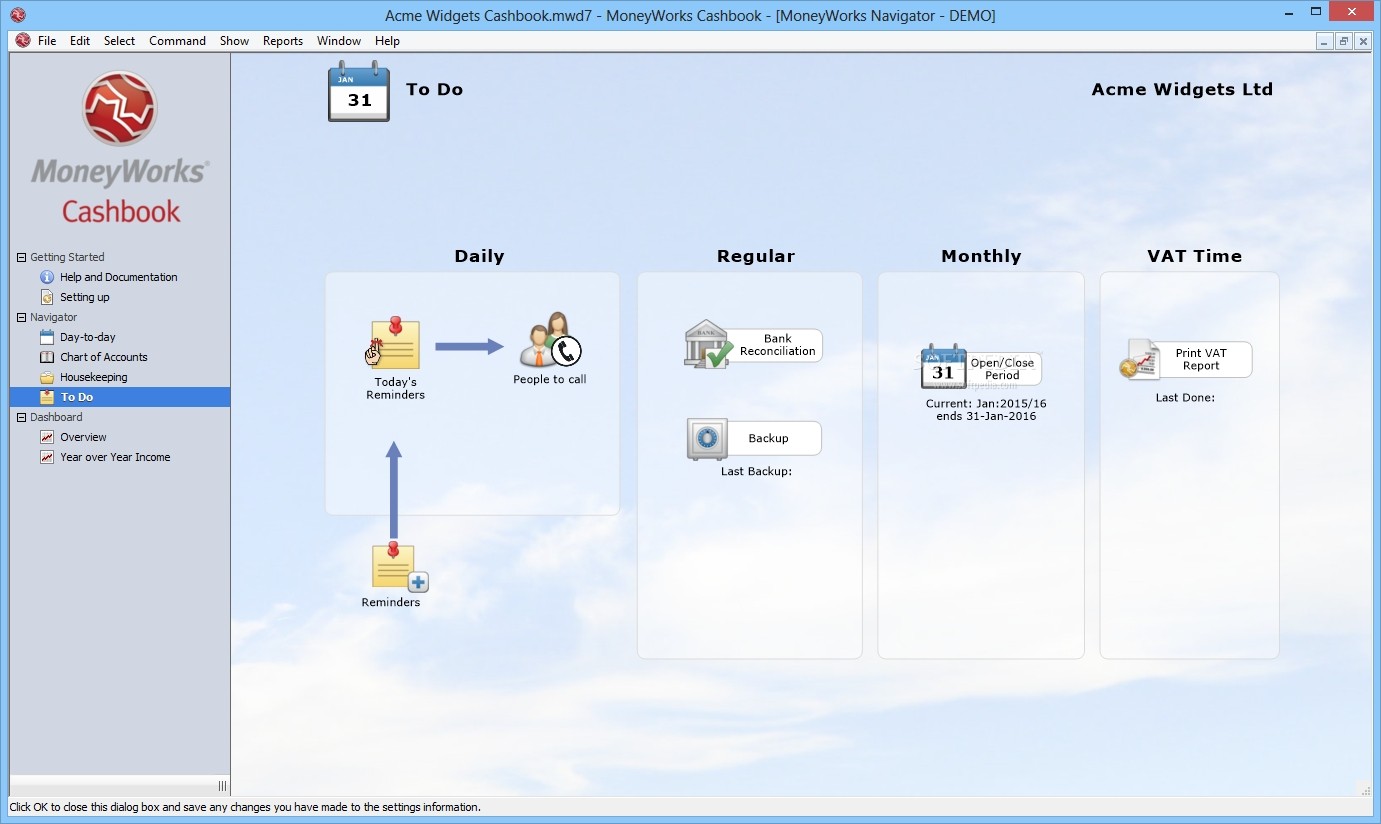This screenshot has height=824, width=1381.
Task: Select Housekeeping in Navigator
Action: click(x=94, y=377)
